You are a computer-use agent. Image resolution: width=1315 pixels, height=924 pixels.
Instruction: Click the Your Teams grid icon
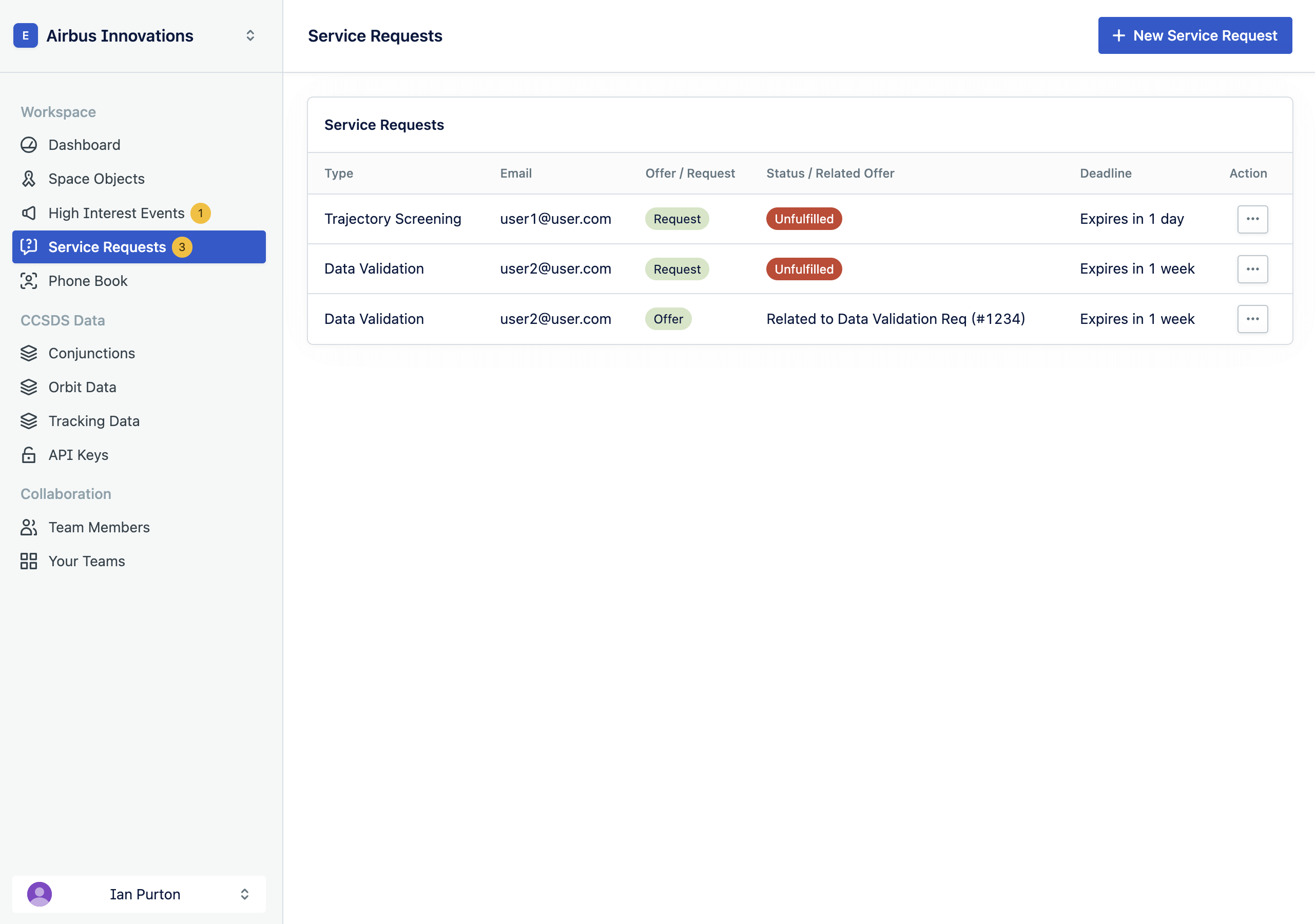29,561
